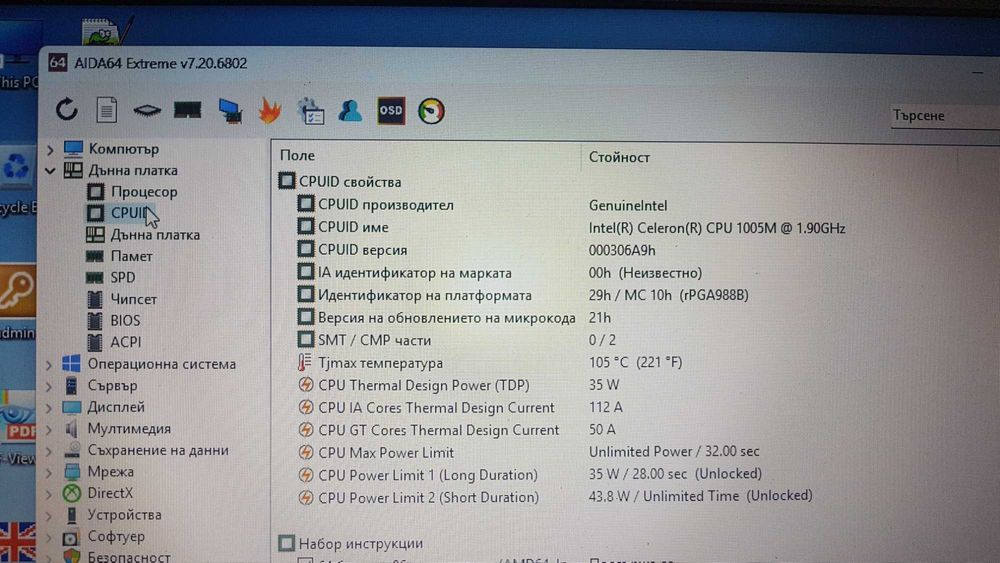This screenshot has height=563, width=1000.
Task: Open the Preferences checklist icon
Action: point(311,111)
